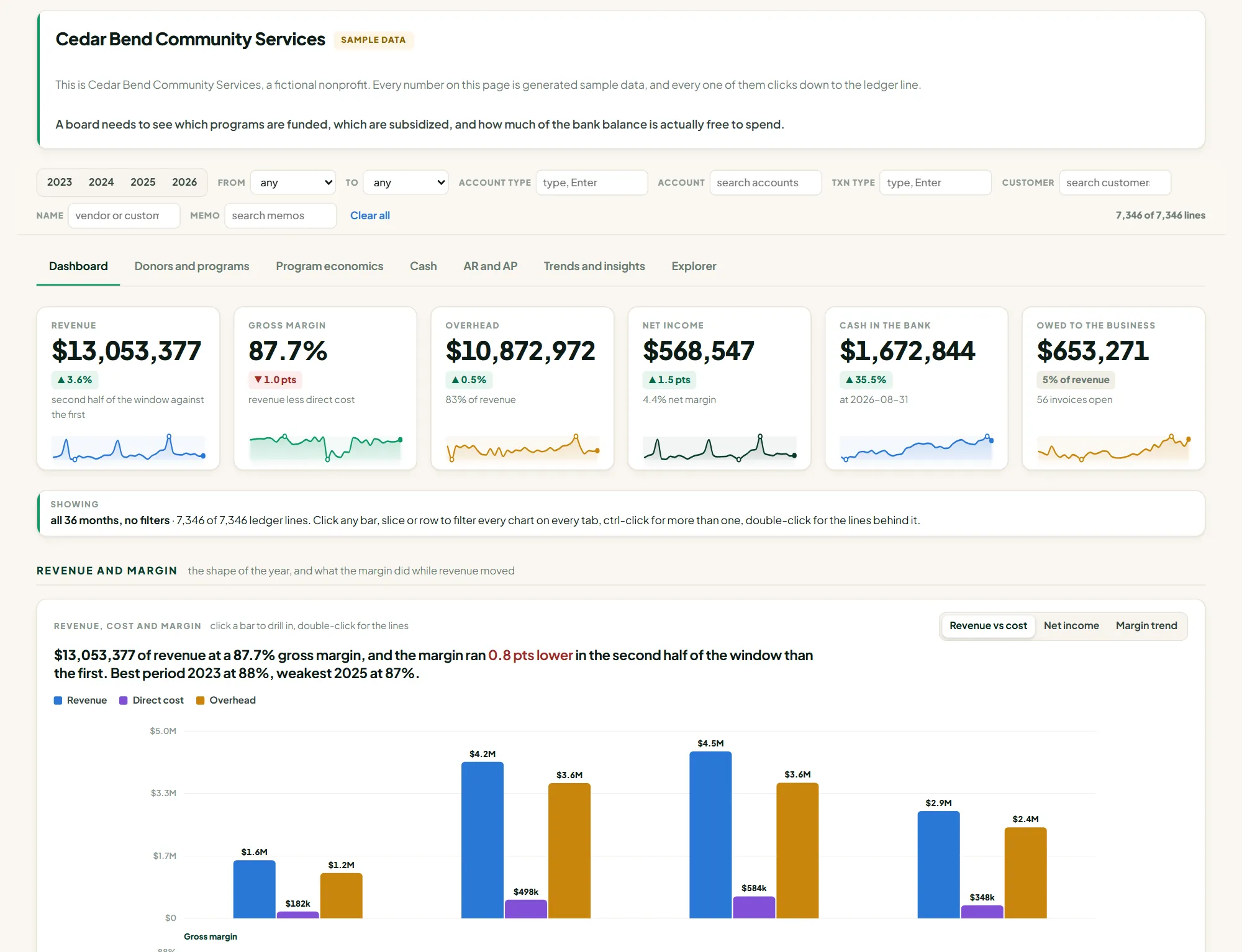
Task: Click the Net Income $568,547 figure
Action: pyautogui.click(x=699, y=351)
